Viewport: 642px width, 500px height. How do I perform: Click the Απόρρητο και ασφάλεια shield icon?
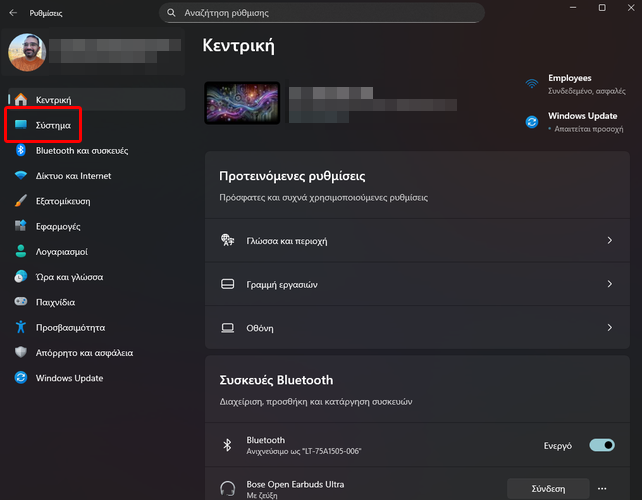click(x=20, y=353)
